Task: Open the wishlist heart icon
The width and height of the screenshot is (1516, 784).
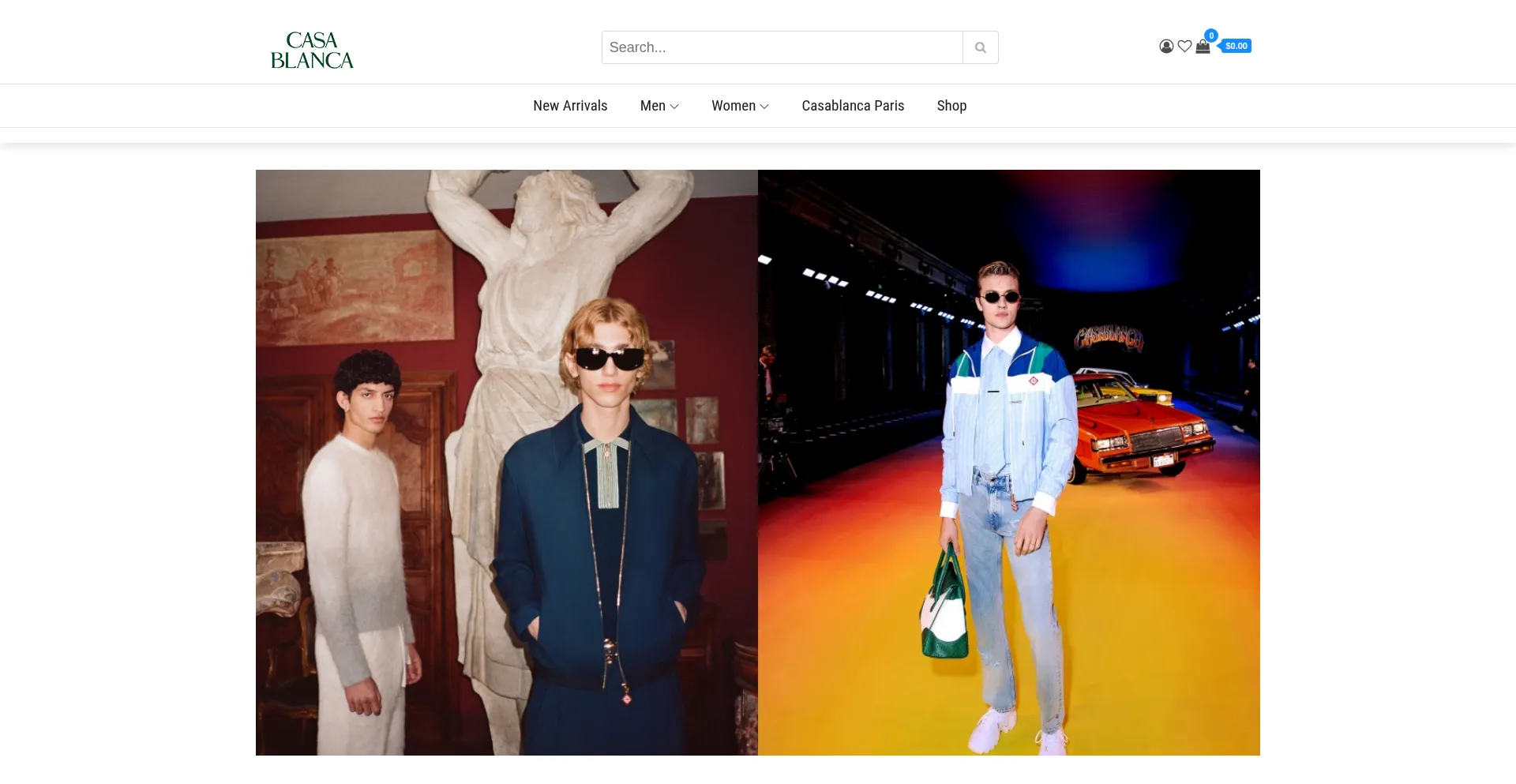Action: tap(1184, 47)
